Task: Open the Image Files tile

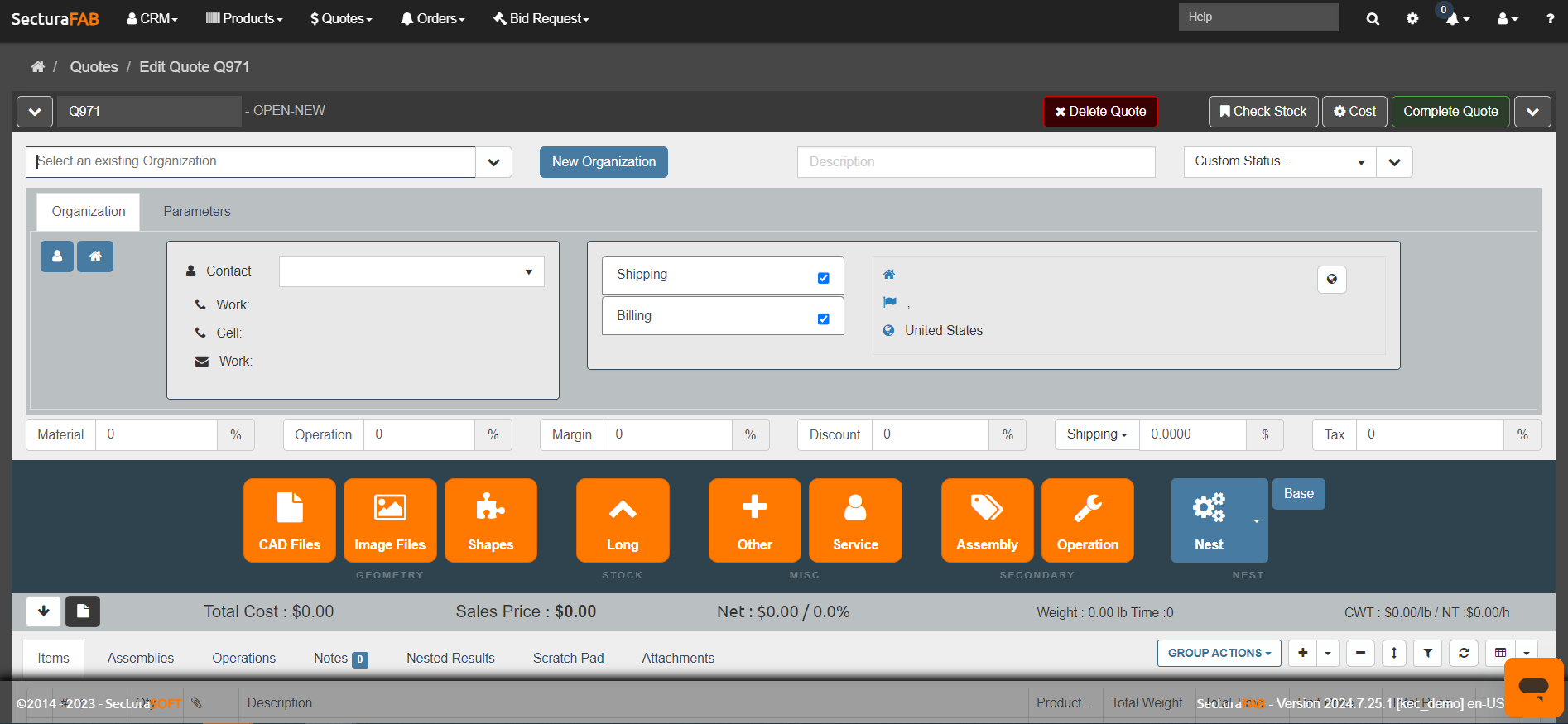Action: pyautogui.click(x=390, y=520)
